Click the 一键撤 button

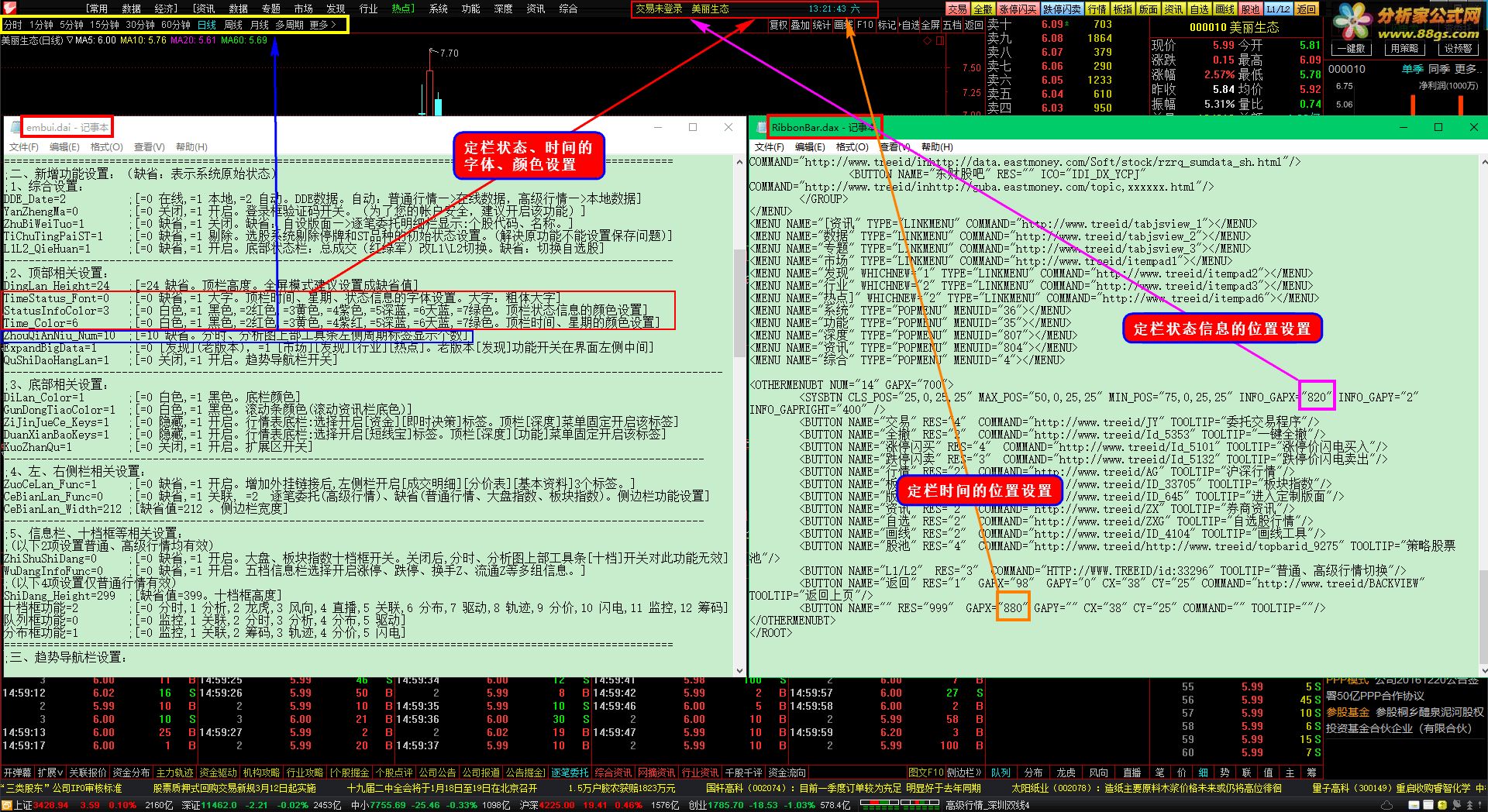tap(1351, 48)
